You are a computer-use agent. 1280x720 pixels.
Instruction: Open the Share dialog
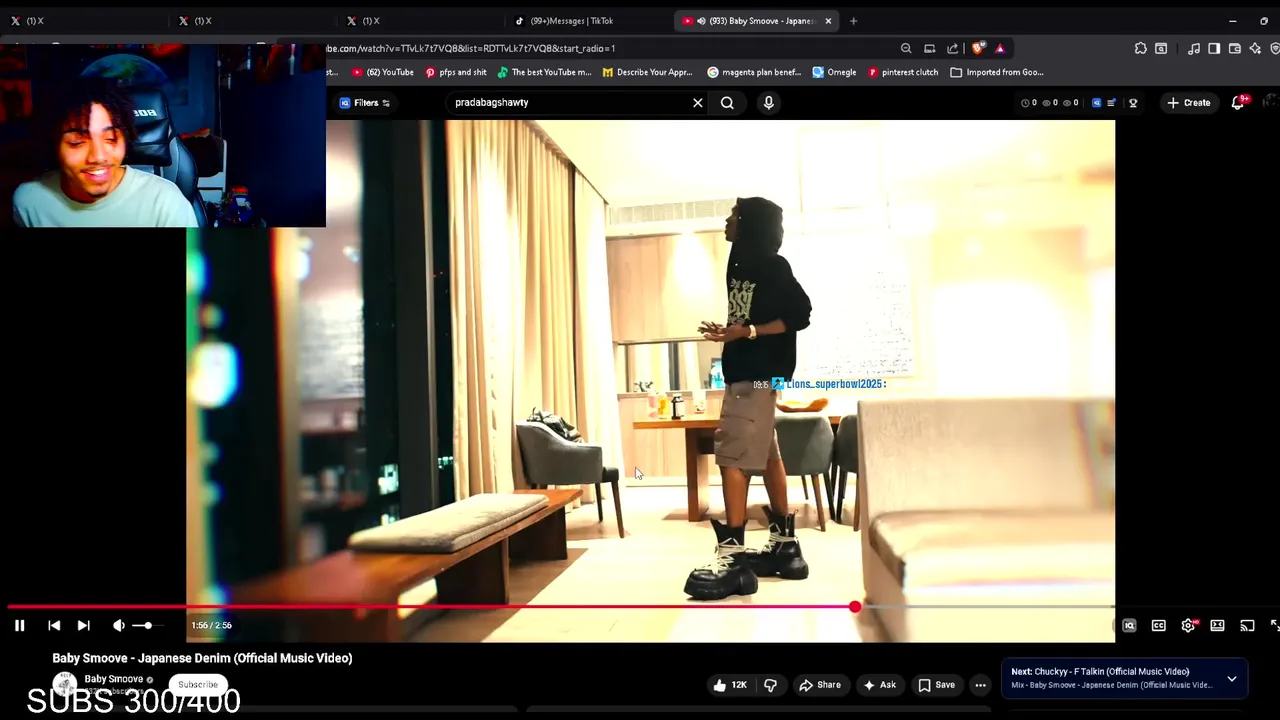(819, 685)
